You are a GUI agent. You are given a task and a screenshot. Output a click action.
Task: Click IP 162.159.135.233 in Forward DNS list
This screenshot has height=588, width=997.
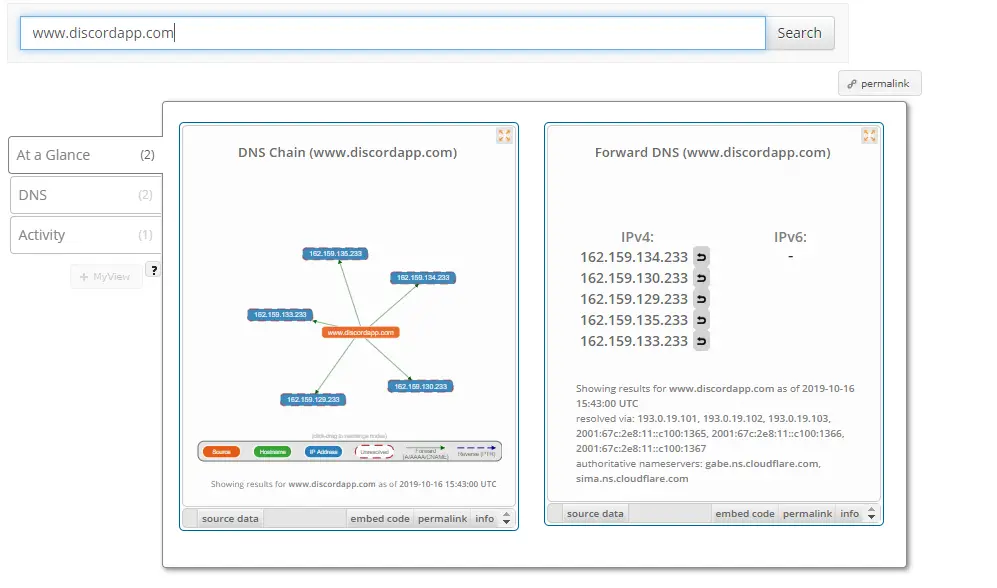tap(634, 320)
